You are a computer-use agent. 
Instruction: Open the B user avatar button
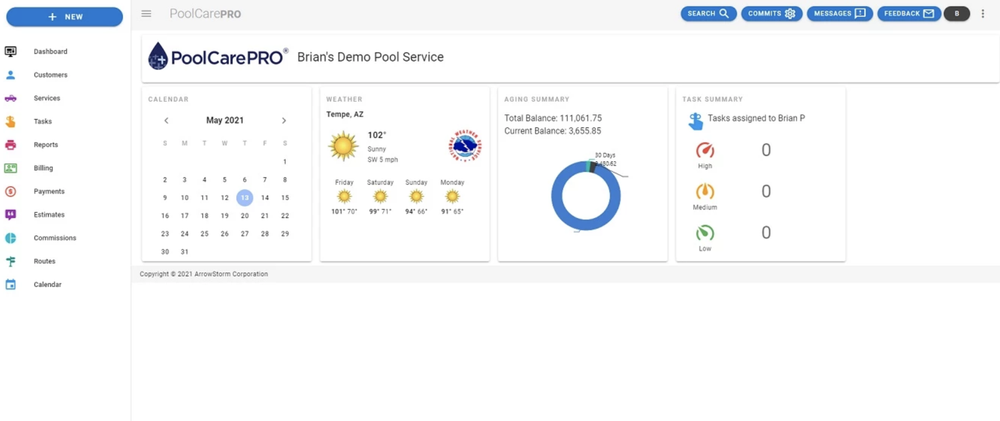957,13
